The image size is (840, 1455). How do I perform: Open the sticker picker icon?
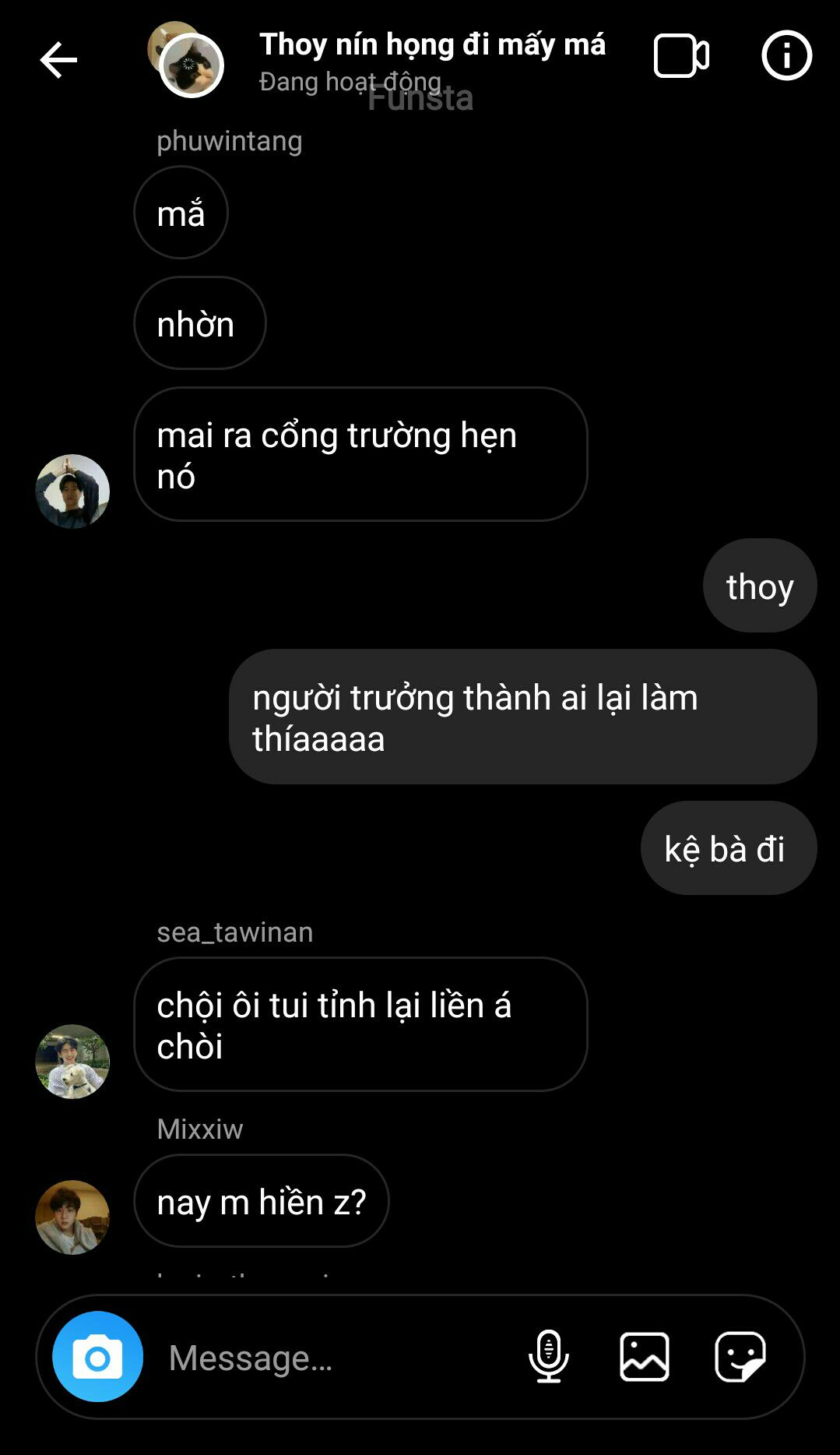tap(740, 1356)
